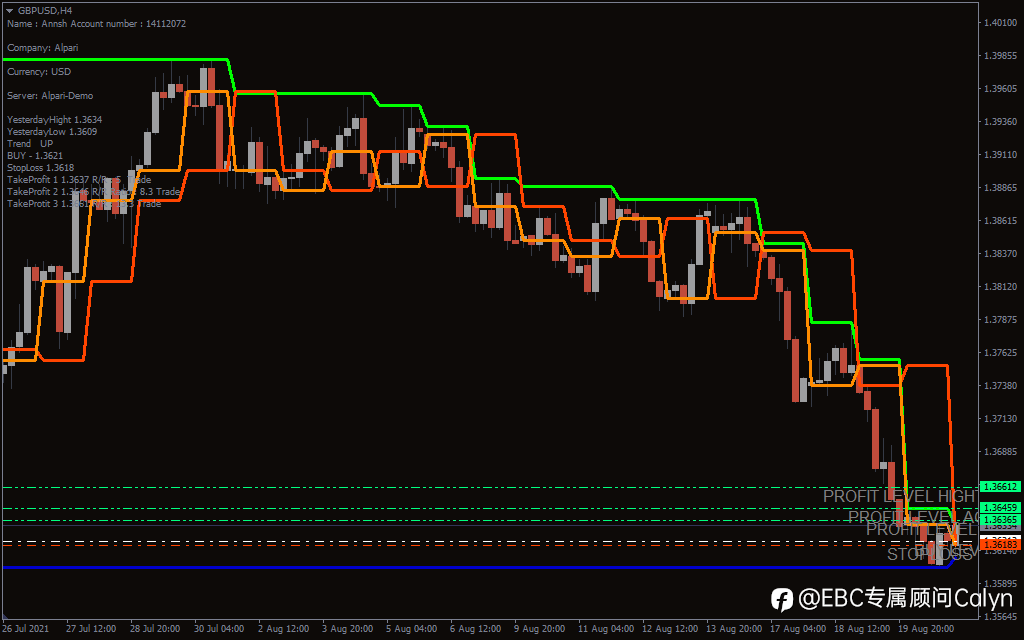Click the '6 Aug 12:00' time axis label
This screenshot has width=1024, height=640.
pos(475,628)
